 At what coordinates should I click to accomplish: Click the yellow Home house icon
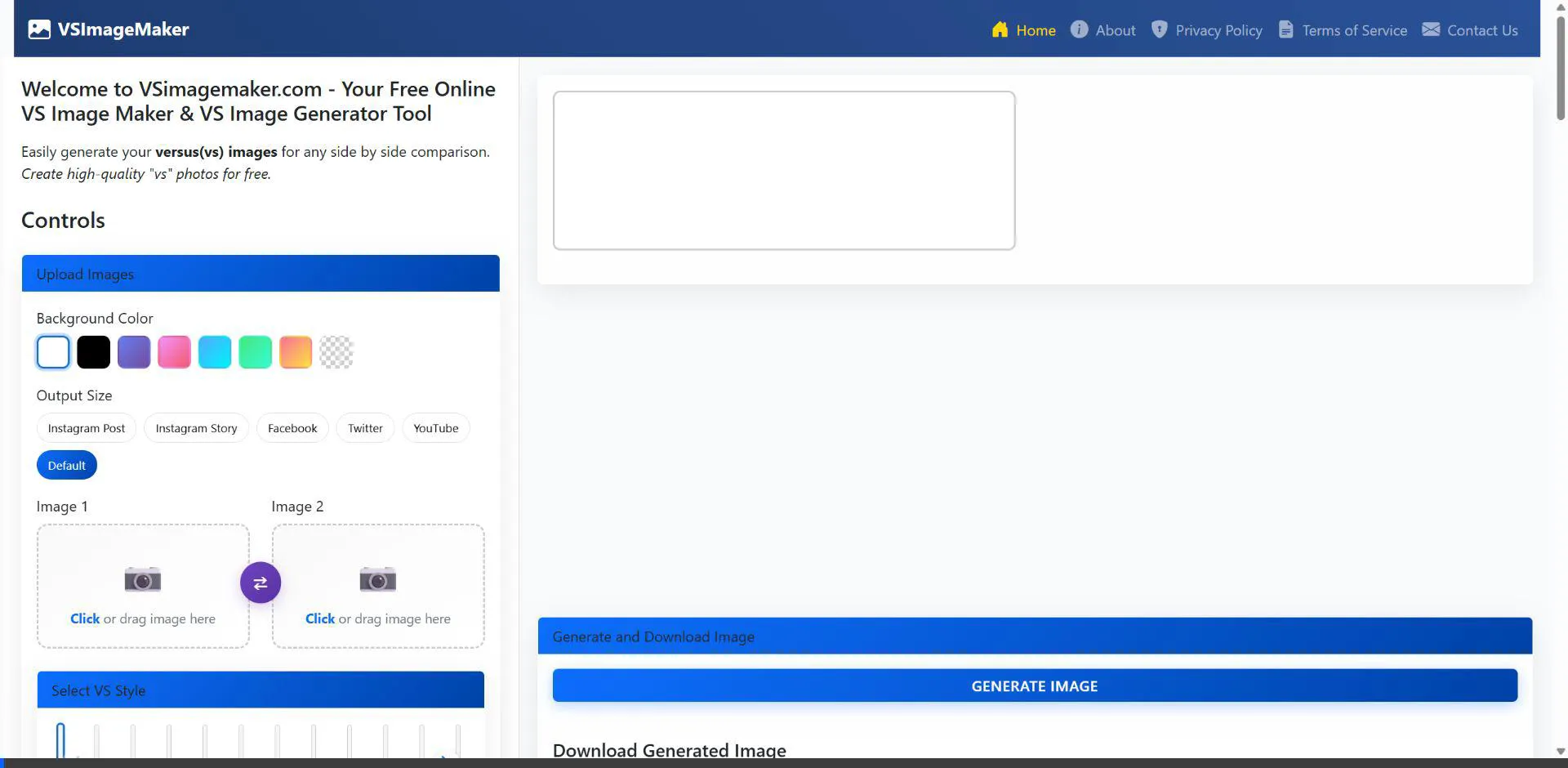(x=1000, y=30)
